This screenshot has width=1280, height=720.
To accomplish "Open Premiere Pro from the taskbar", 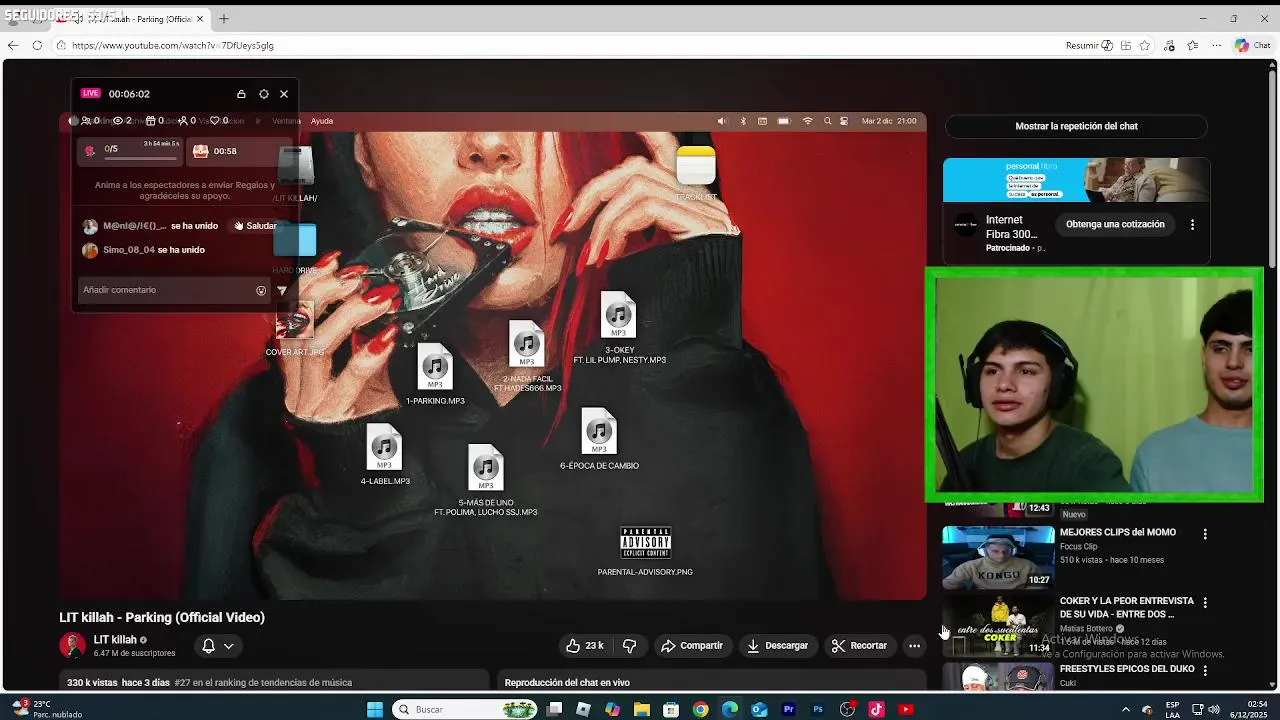I will pyautogui.click(x=789, y=710).
